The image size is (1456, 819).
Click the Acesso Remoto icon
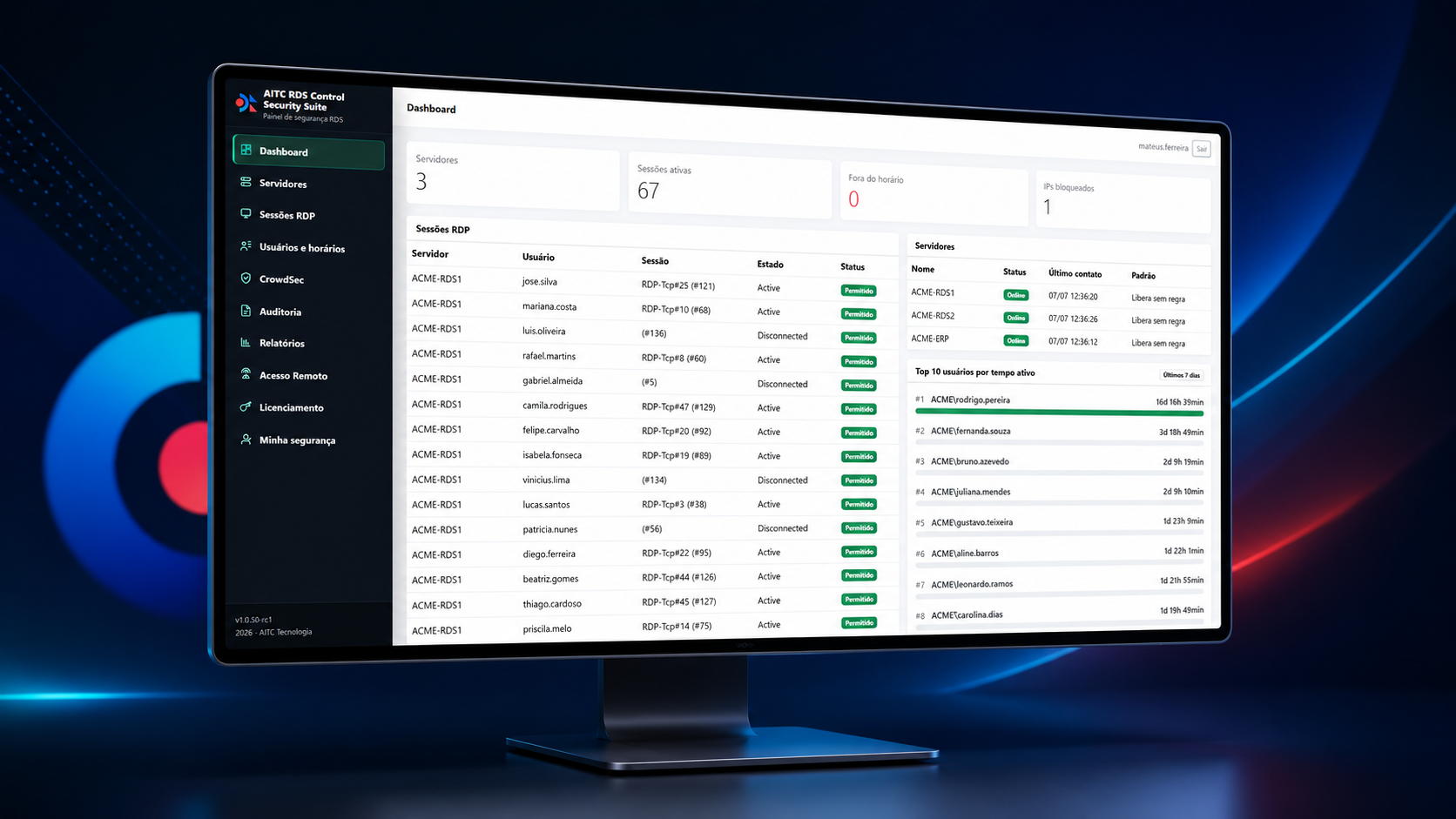coord(246,374)
